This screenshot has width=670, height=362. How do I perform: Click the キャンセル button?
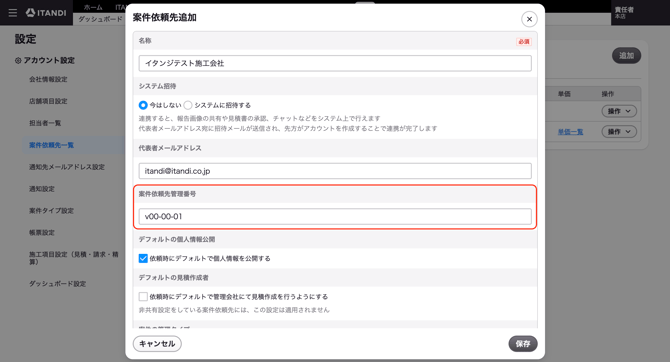(157, 344)
